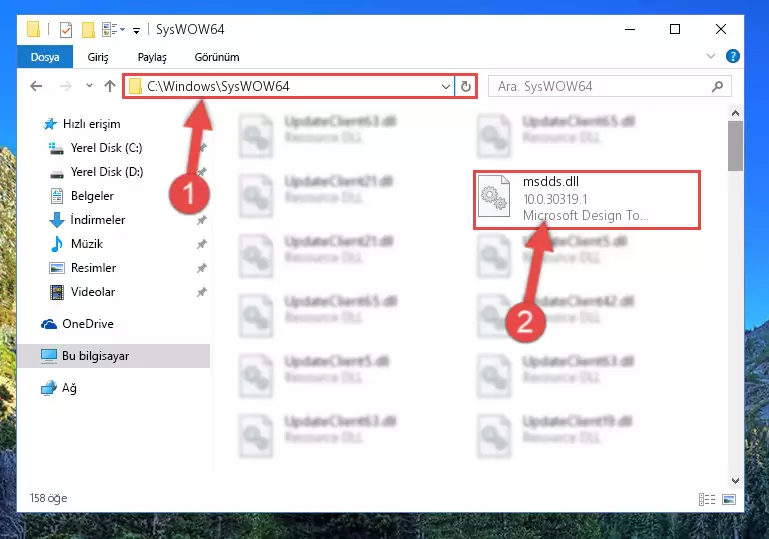Click the search magnifier icon
Screen dimensions: 769x539
click(717, 87)
